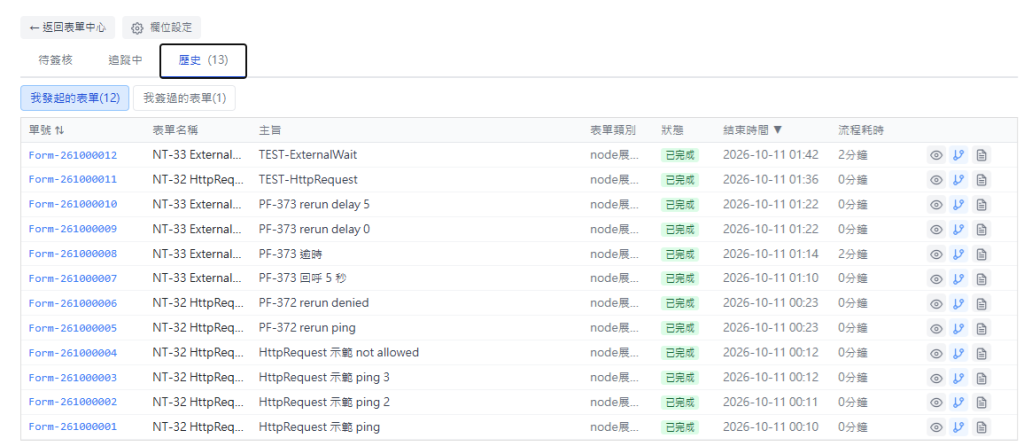Viewport: 1024px width, 446px height.
Task: Click the document icon for Form-261000002
Action: tap(981, 402)
